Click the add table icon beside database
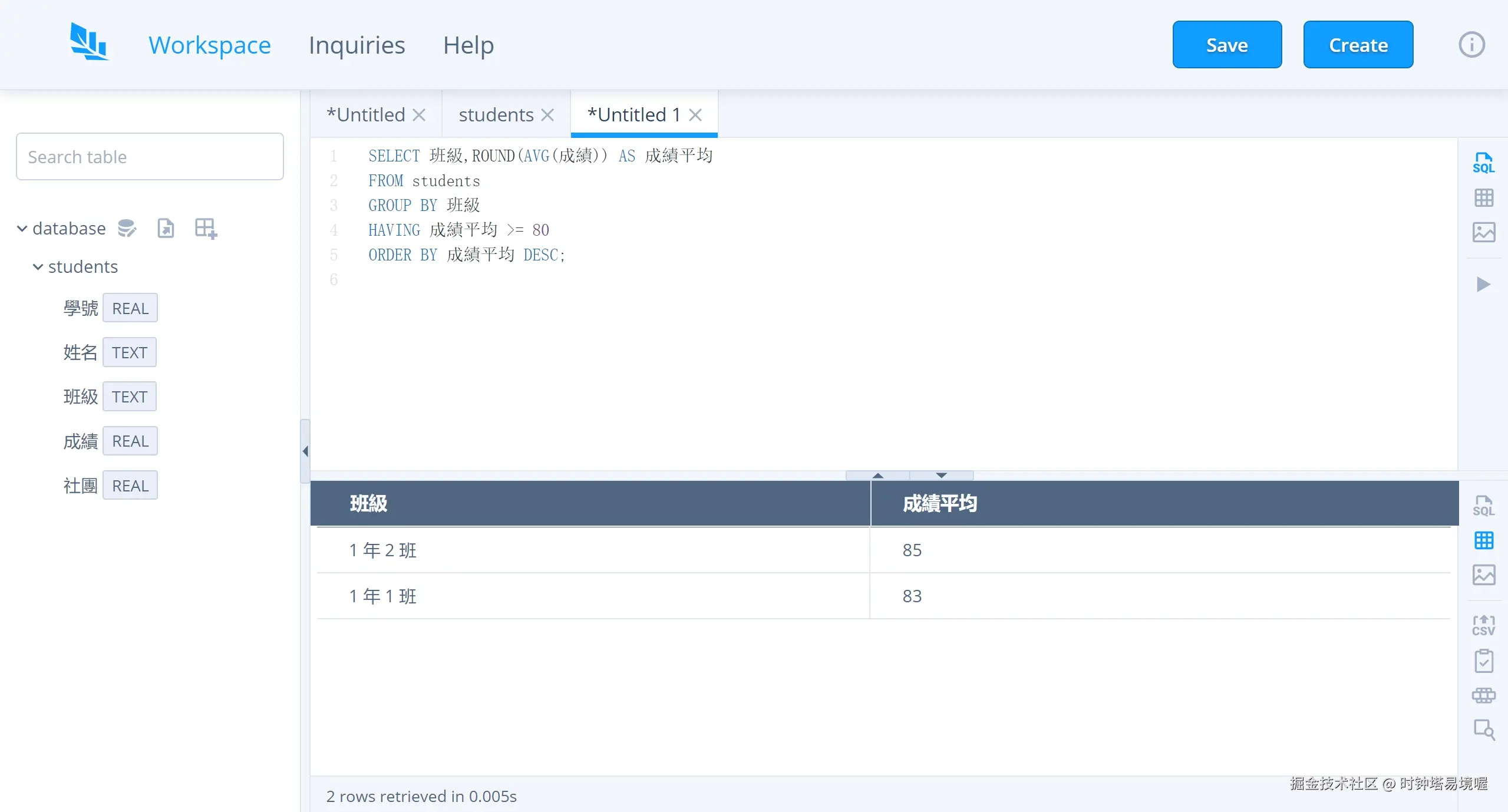Image resolution: width=1508 pixels, height=812 pixels. click(206, 228)
